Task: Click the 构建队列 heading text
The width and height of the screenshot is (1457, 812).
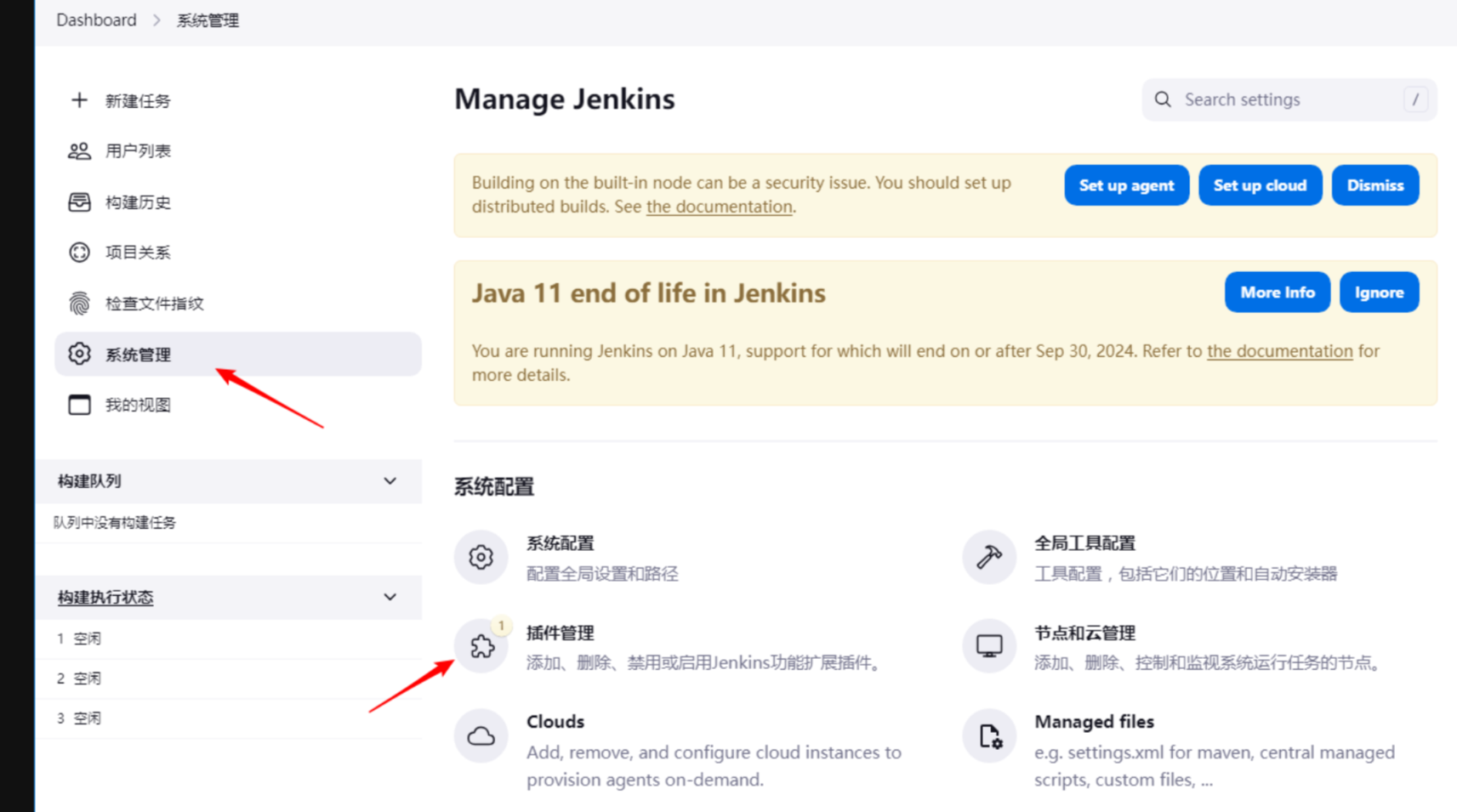Action: (89, 481)
